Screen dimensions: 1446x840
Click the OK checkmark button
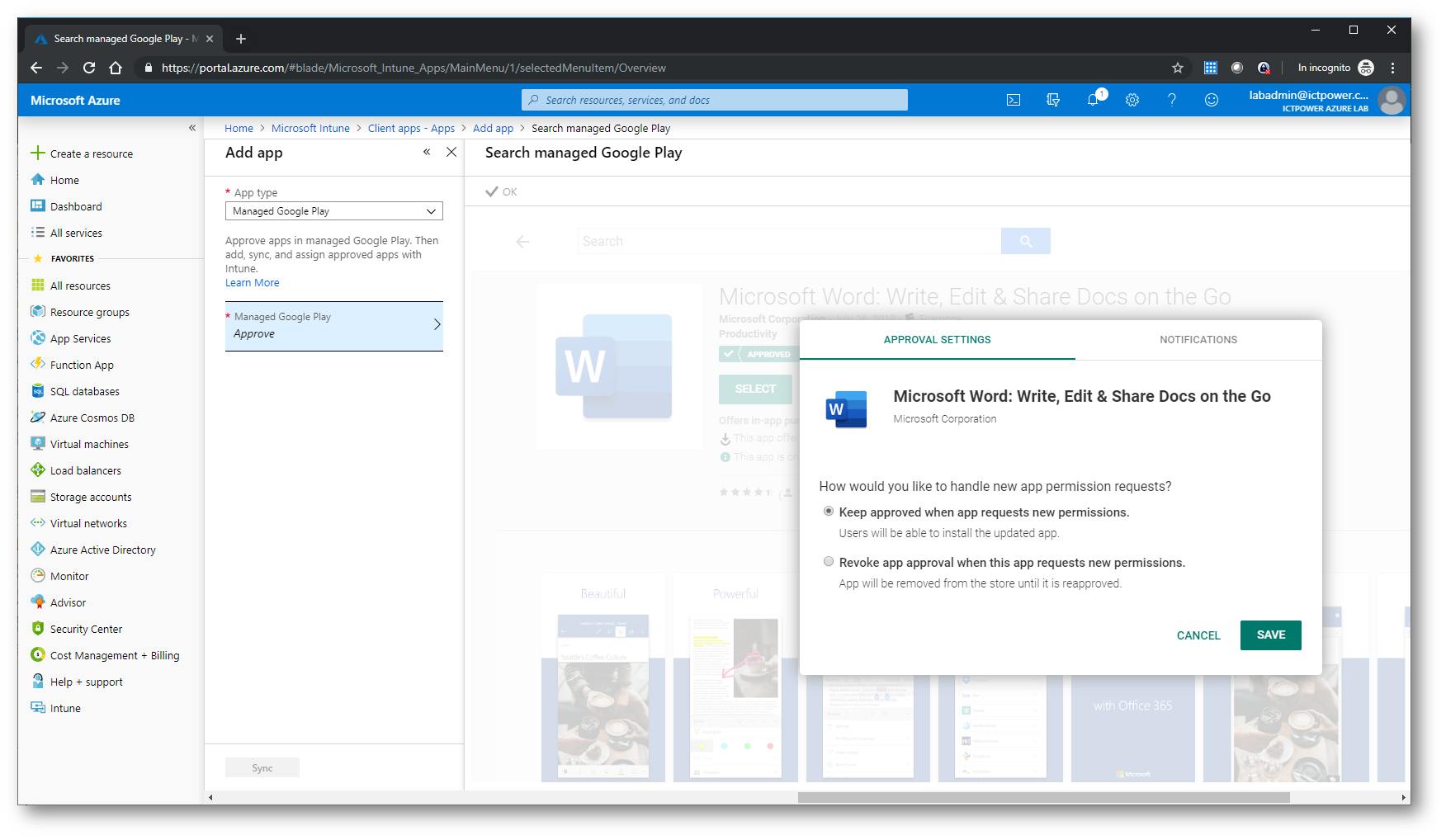501,191
